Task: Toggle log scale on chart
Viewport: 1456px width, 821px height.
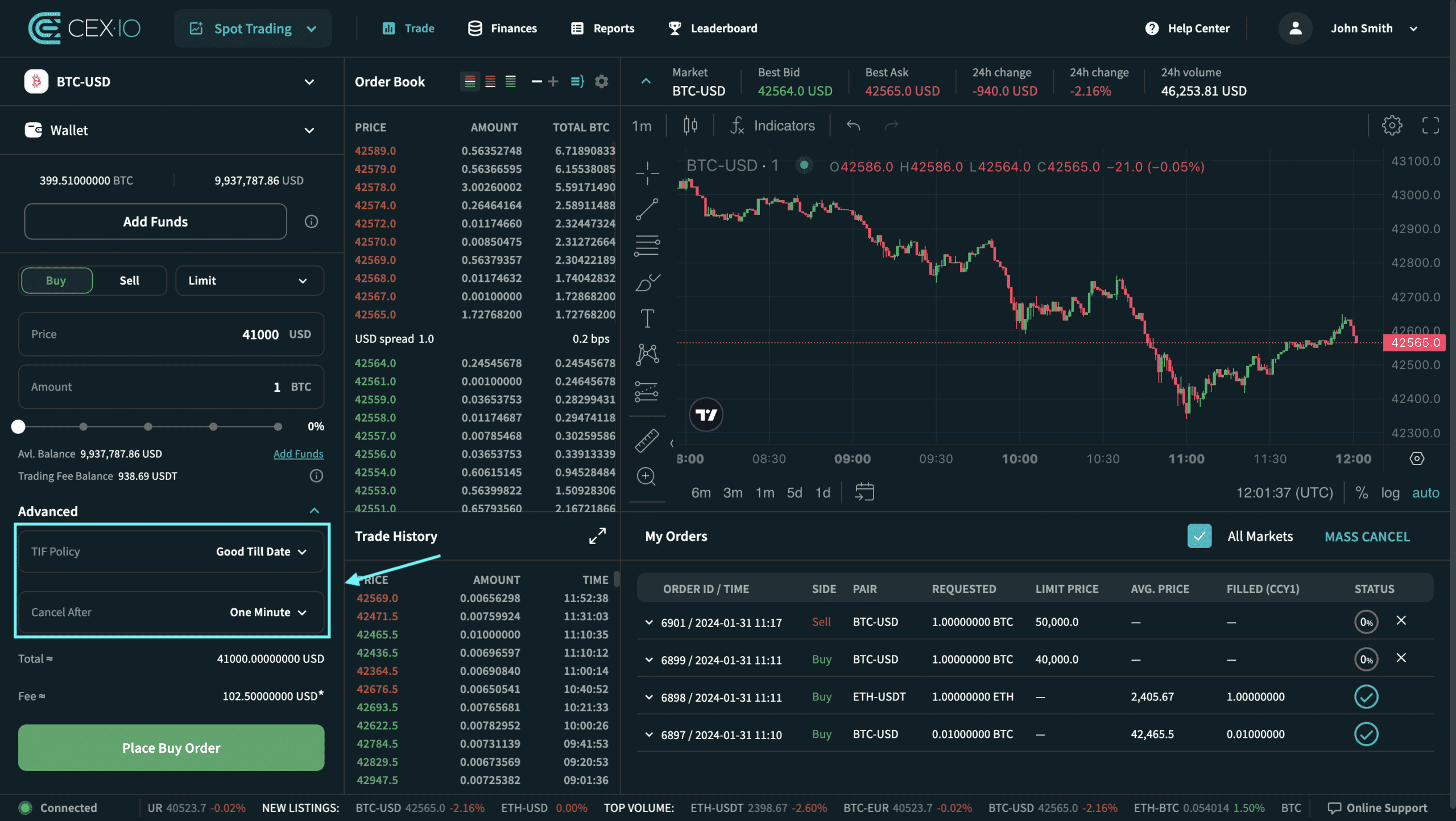Action: (x=1390, y=492)
